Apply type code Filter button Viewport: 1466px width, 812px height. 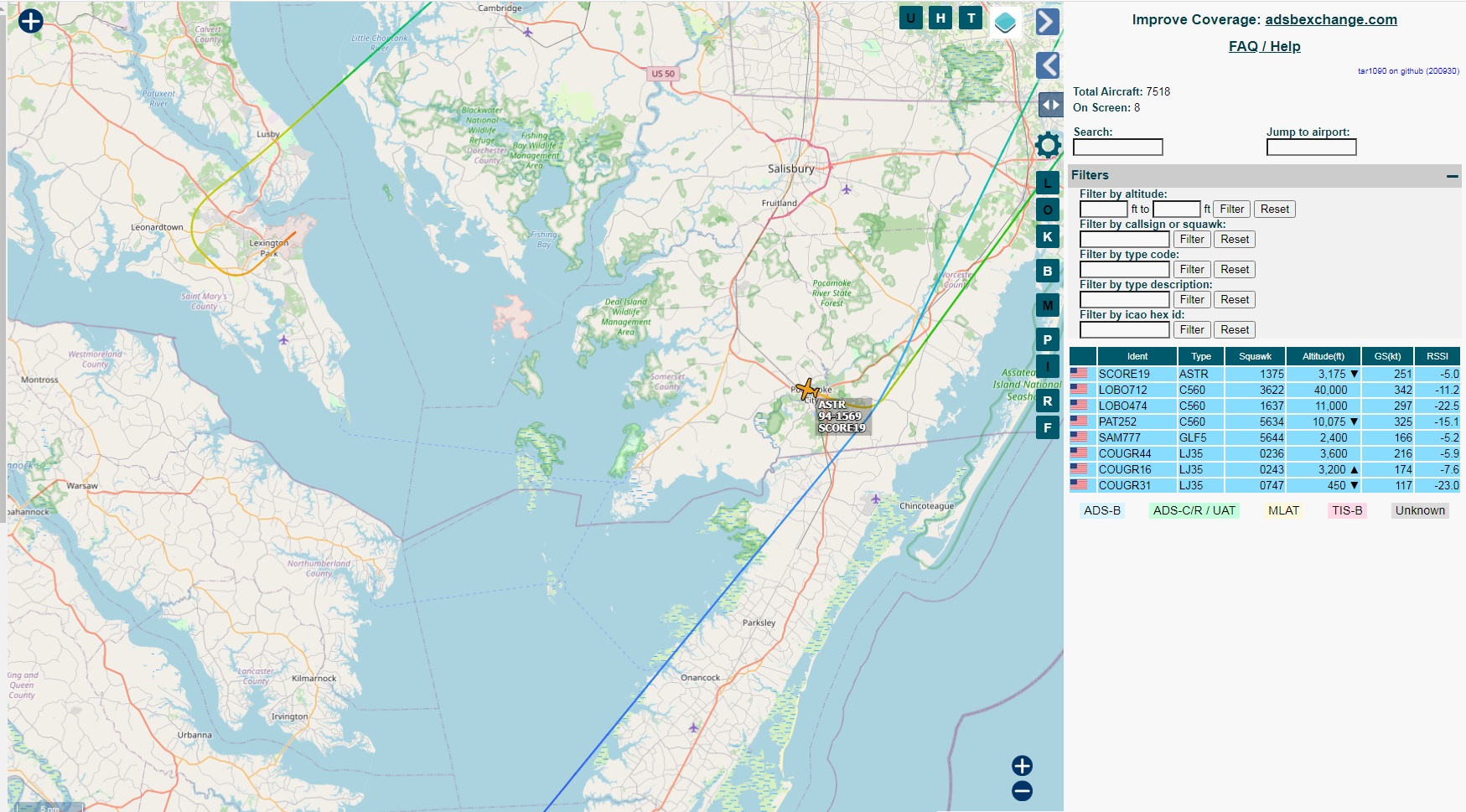coord(1192,270)
